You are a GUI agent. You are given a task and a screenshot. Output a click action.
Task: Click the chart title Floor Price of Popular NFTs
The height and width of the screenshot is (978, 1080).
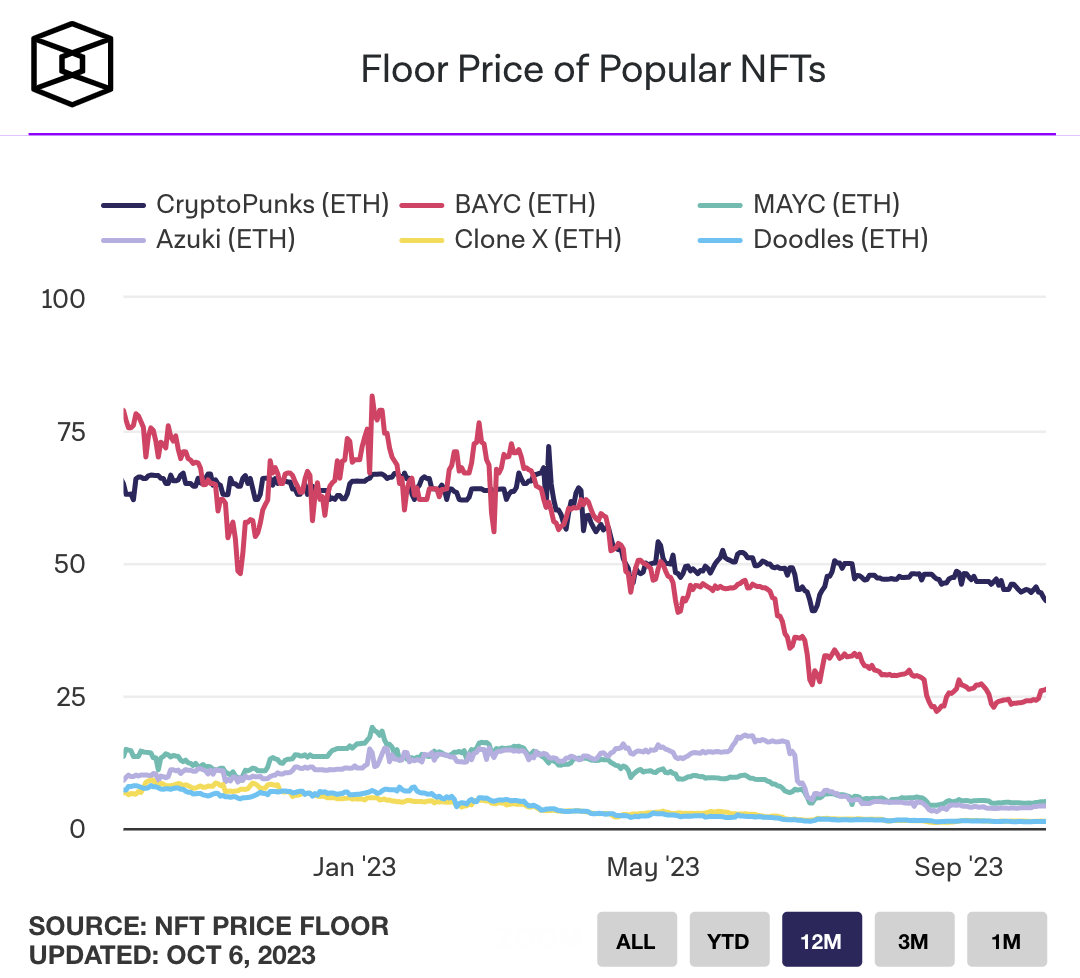point(592,70)
